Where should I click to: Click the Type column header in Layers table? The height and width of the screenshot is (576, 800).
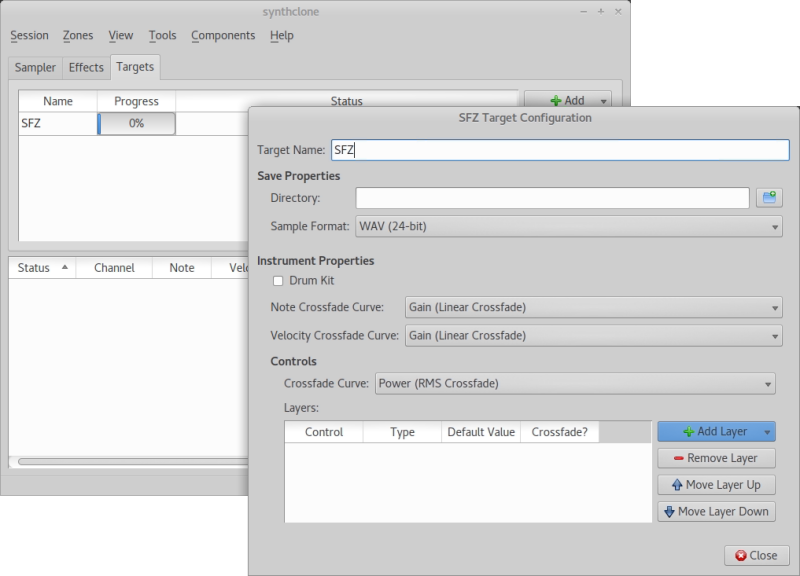click(x=403, y=432)
